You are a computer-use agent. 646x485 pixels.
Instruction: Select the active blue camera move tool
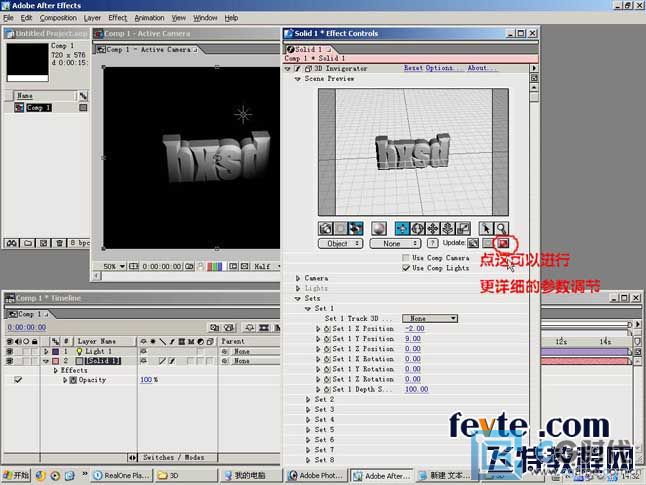[402, 228]
